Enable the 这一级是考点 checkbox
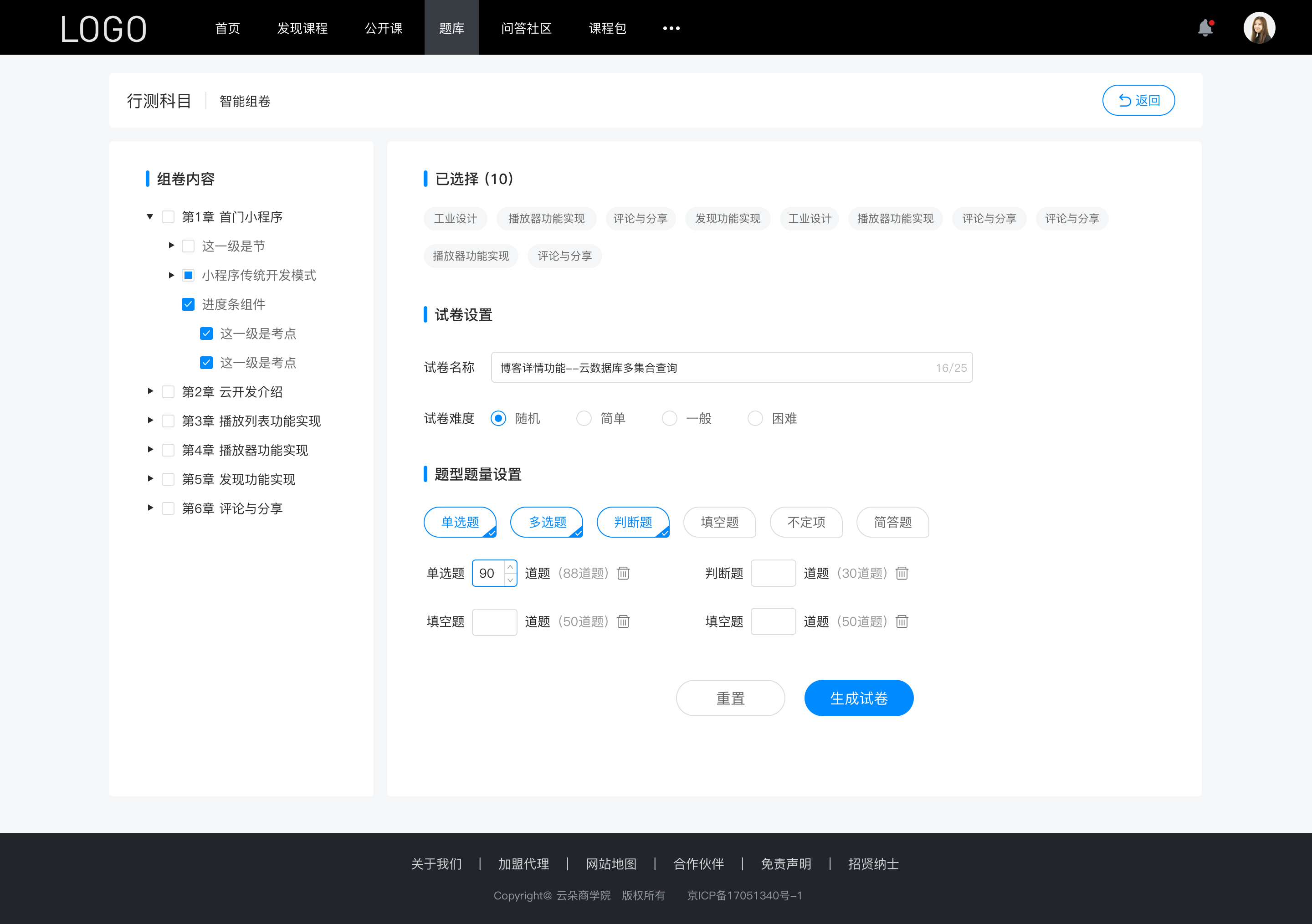1312x924 pixels. pos(206,333)
